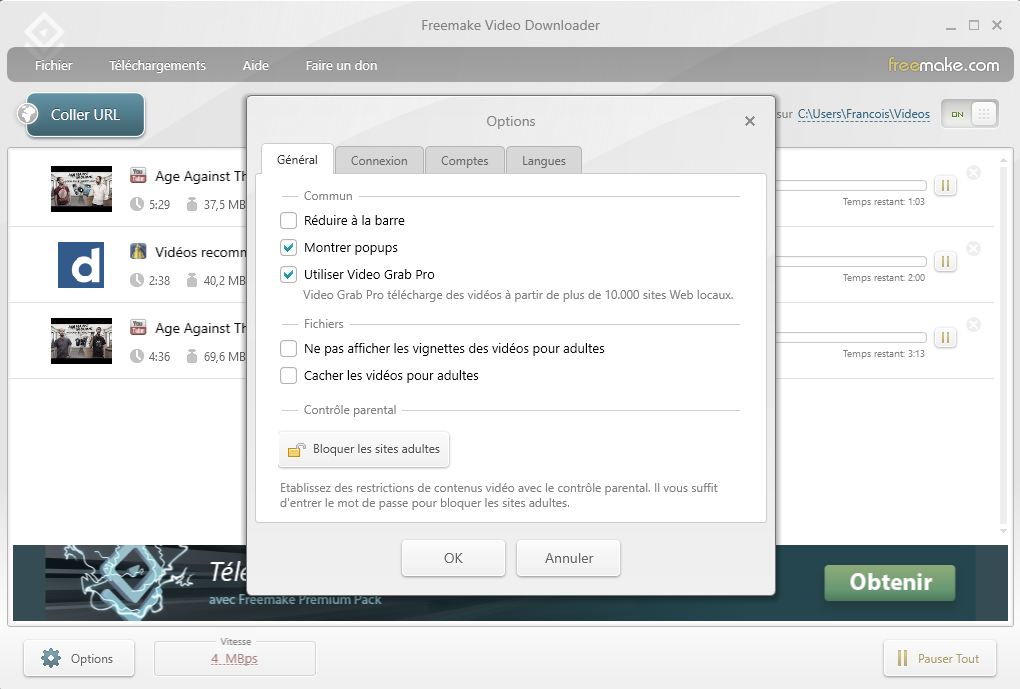This screenshot has width=1020, height=689.
Task: Switch to the Connexion tab
Action: (x=379, y=160)
